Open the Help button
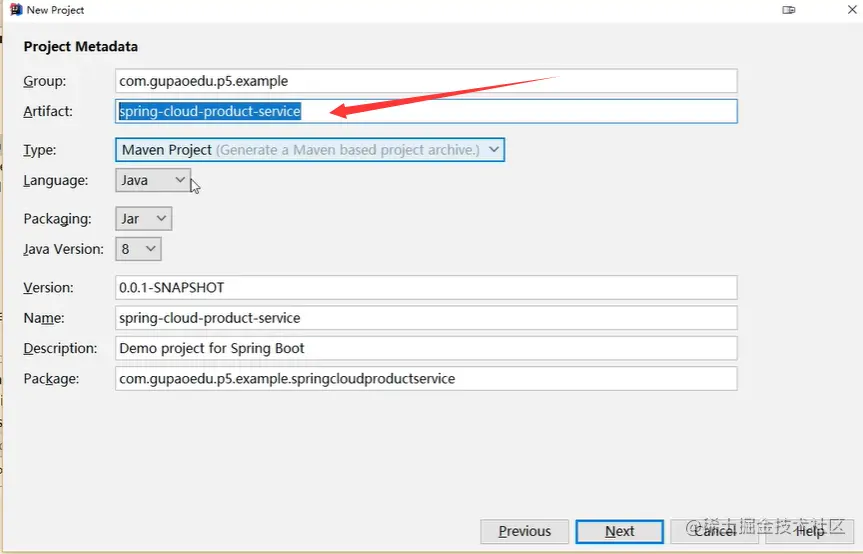The image size is (863, 554). (810, 531)
